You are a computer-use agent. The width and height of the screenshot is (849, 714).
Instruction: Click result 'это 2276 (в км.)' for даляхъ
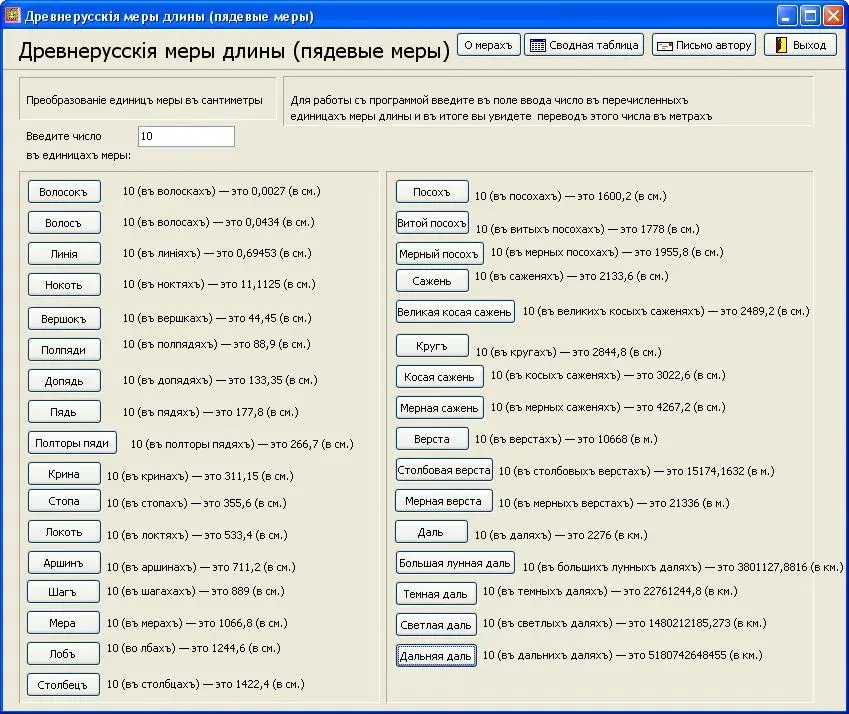(608, 535)
